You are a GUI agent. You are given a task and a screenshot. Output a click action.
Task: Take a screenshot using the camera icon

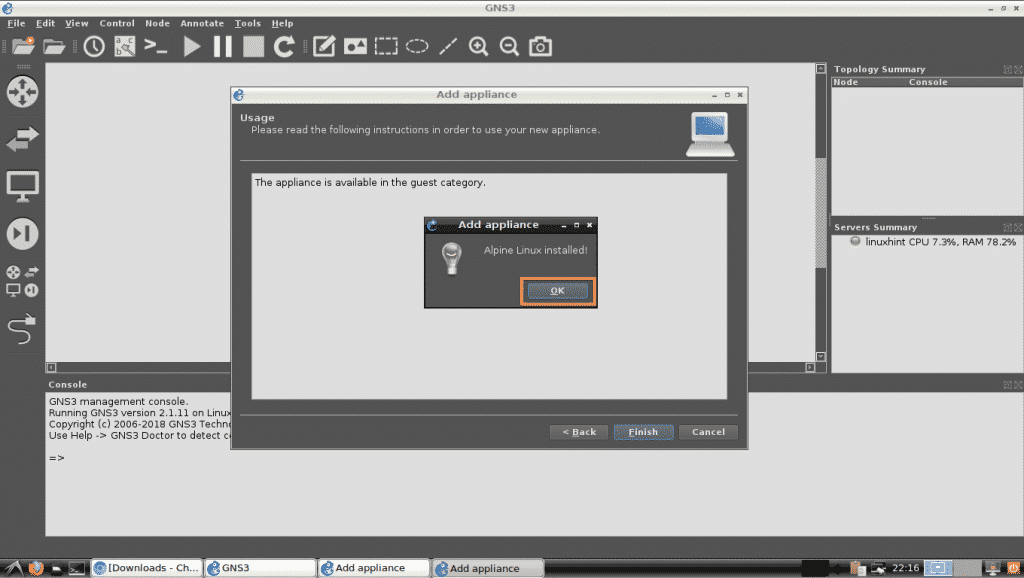[x=540, y=46]
